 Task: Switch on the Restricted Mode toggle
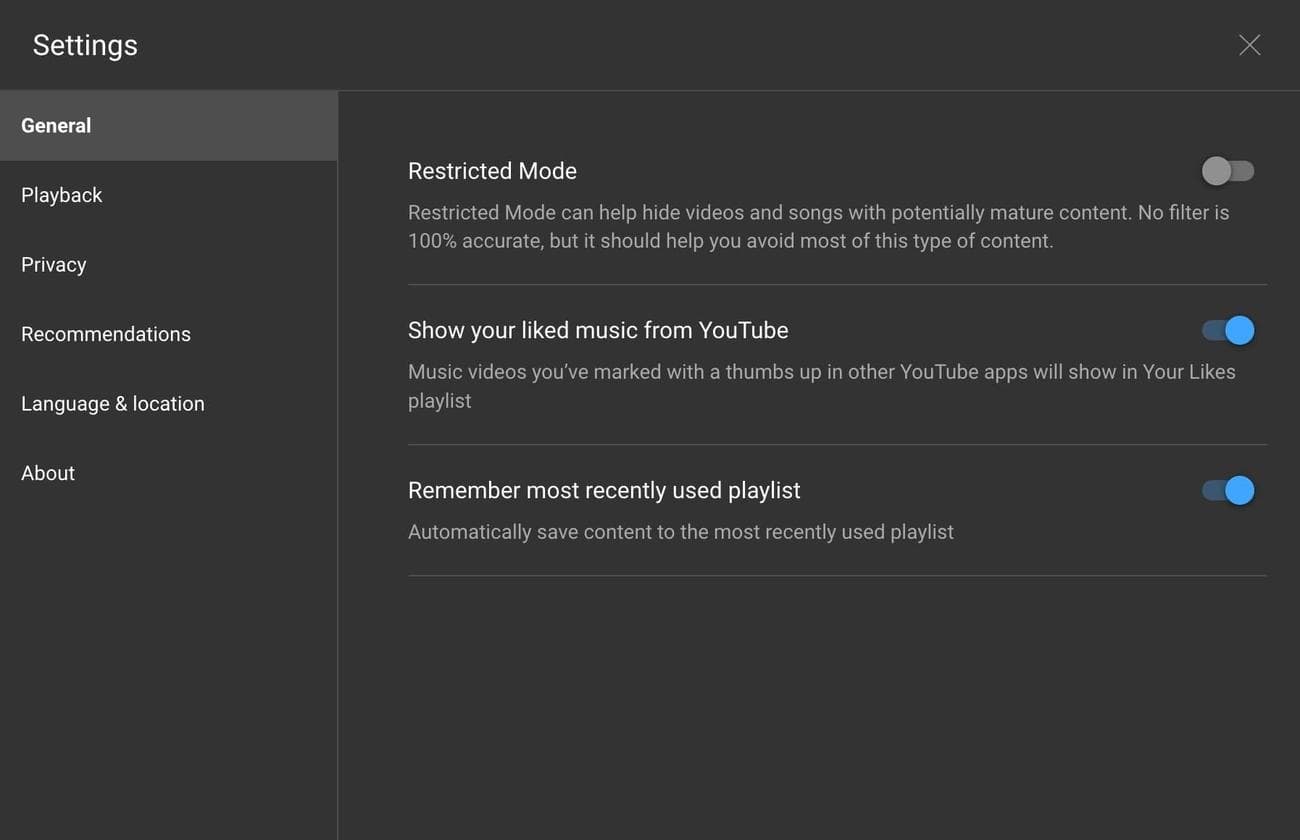1227,171
